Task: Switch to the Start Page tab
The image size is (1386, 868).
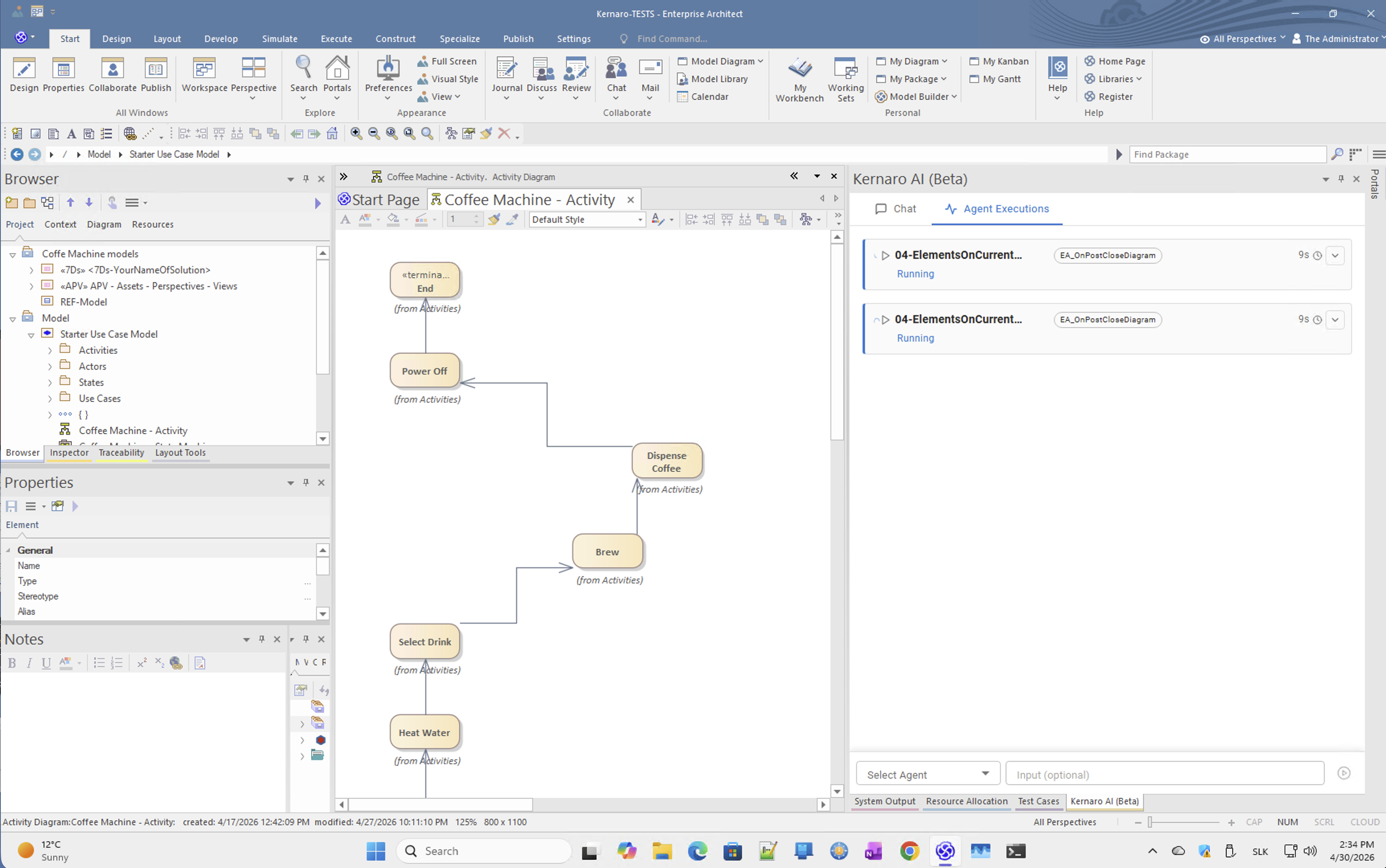Action: [379, 200]
